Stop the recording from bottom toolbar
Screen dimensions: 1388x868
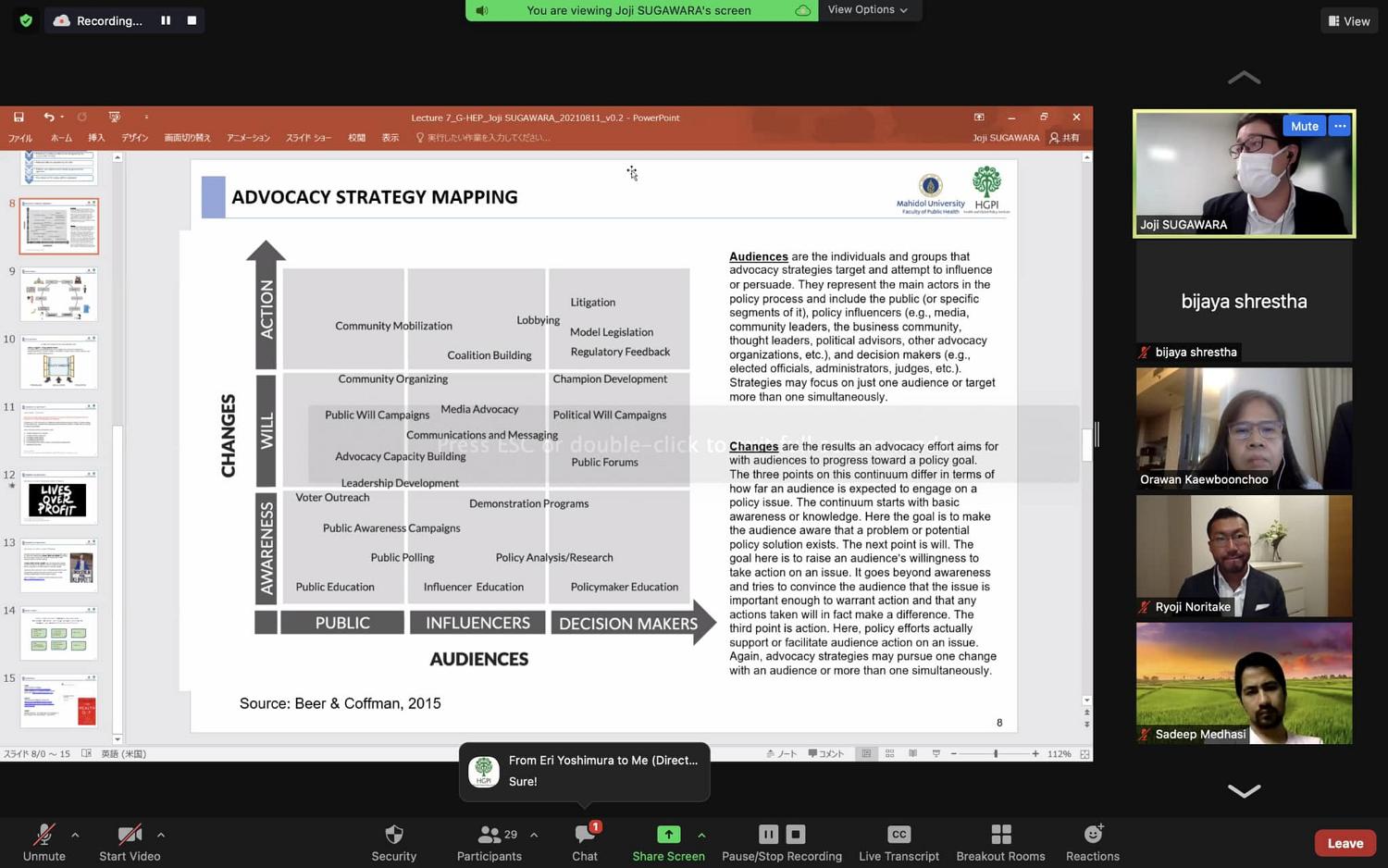pos(796,834)
